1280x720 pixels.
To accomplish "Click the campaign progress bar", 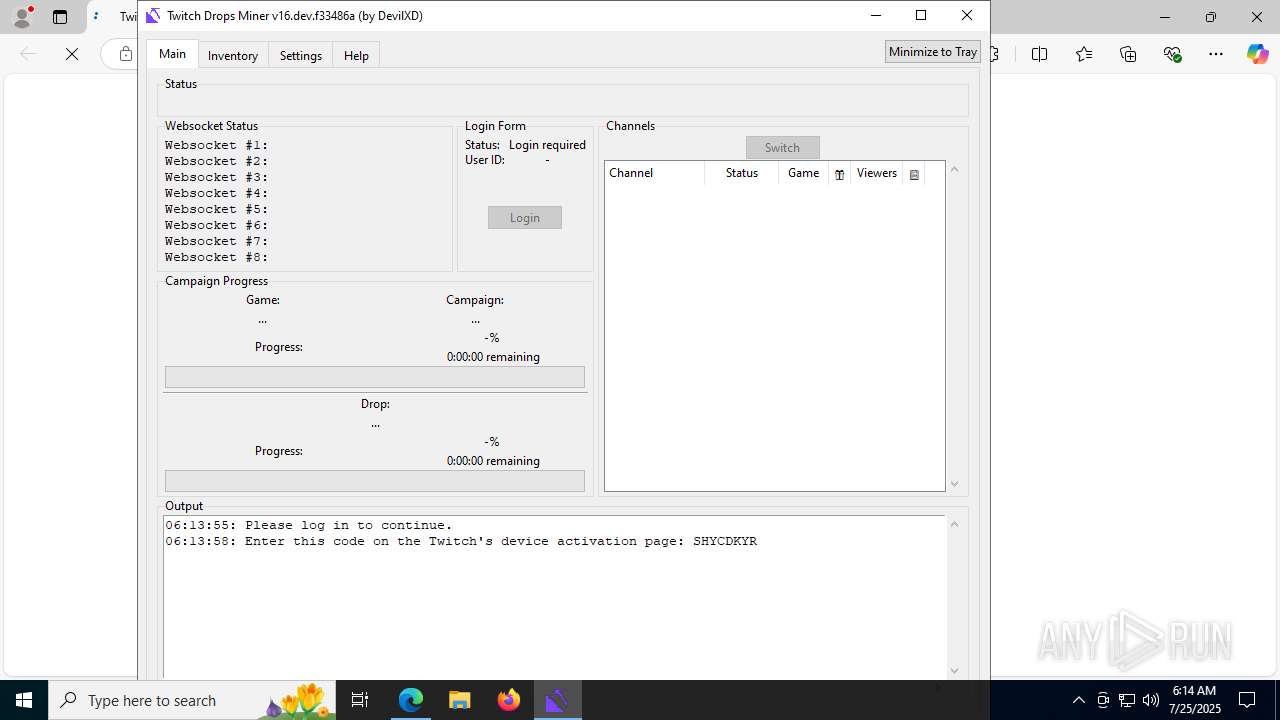I will coord(375,377).
